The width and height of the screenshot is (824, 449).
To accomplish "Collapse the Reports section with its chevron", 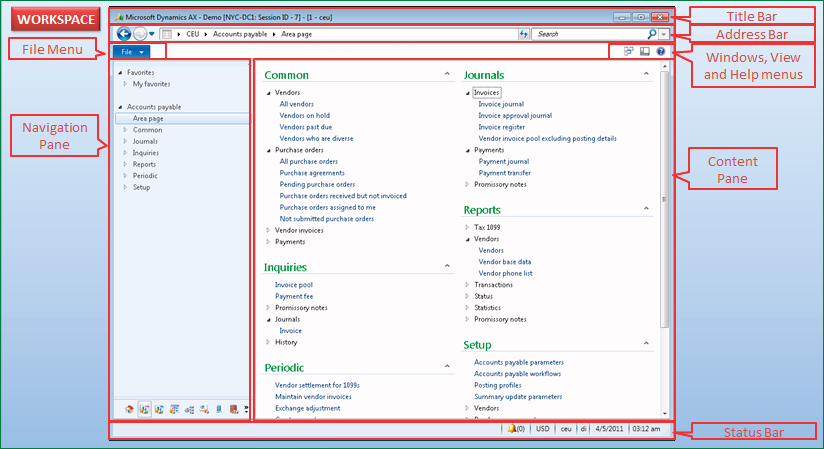I will coord(646,208).
